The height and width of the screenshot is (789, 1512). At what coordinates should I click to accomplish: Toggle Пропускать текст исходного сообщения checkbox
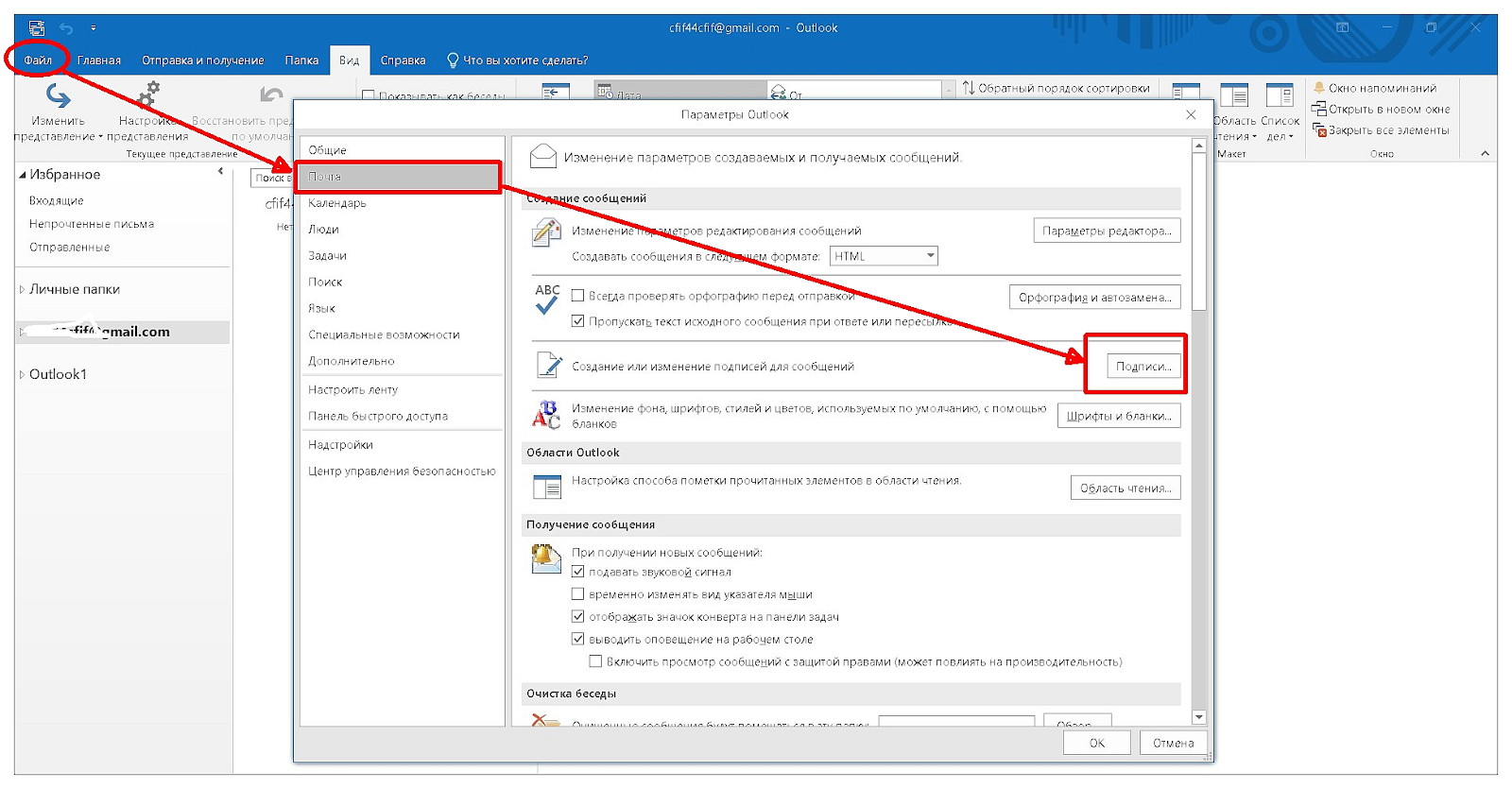coord(577,321)
